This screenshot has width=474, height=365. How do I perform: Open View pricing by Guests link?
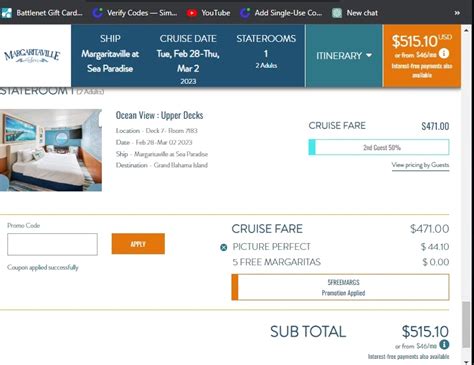pyautogui.click(x=420, y=165)
